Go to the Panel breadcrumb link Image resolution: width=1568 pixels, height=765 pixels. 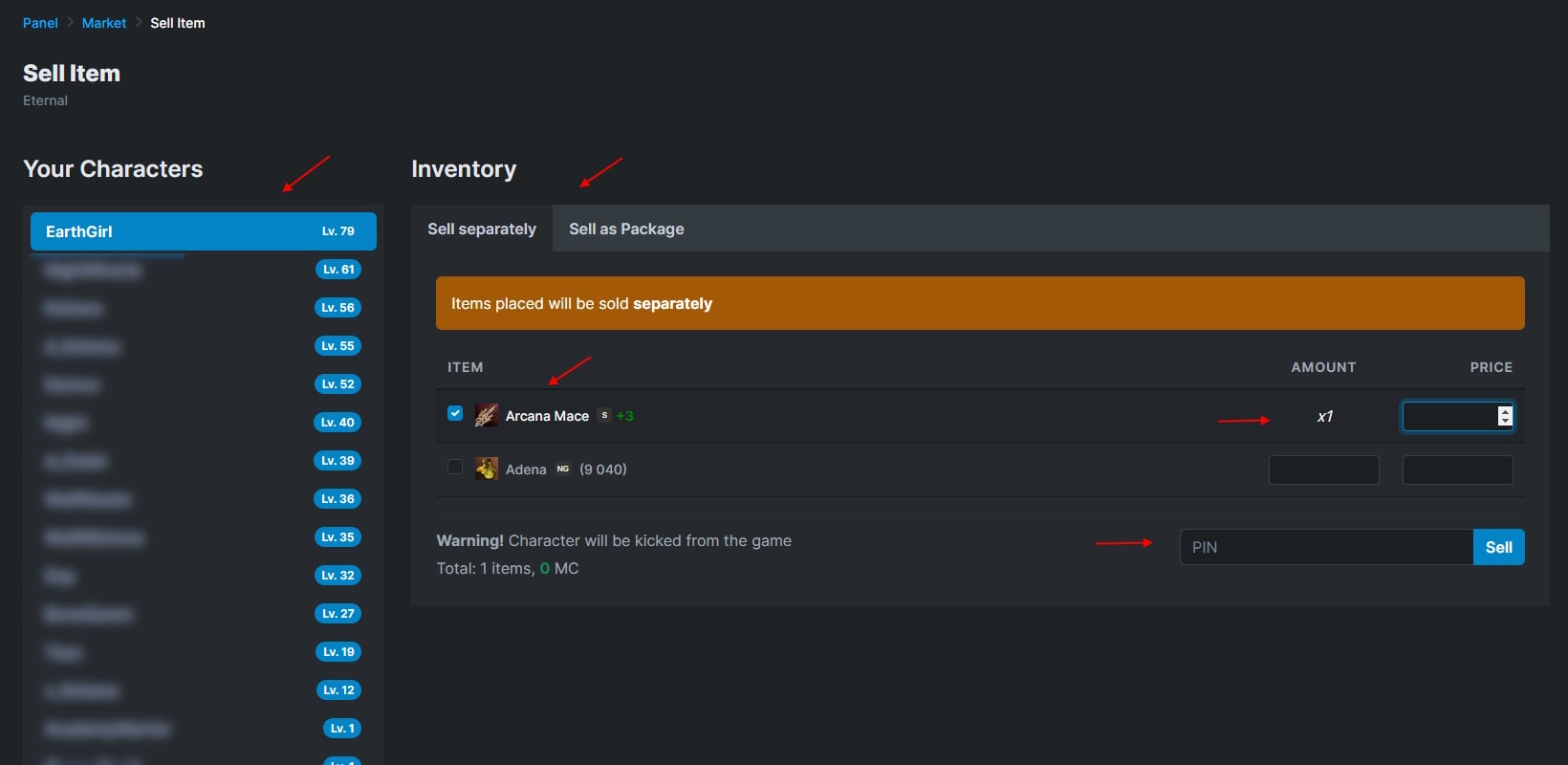click(x=40, y=23)
